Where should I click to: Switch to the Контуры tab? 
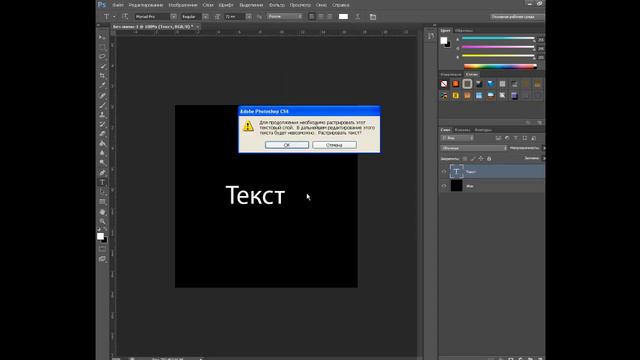[x=483, y=130]
